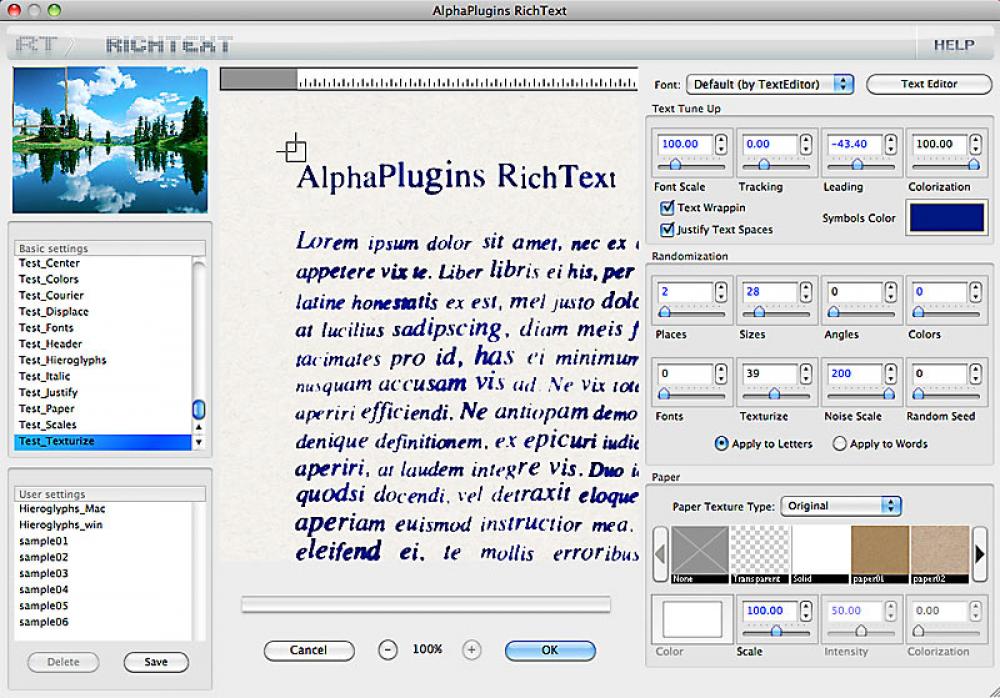Toggle the Justify Text Spaces checkbox

[666, 229]
